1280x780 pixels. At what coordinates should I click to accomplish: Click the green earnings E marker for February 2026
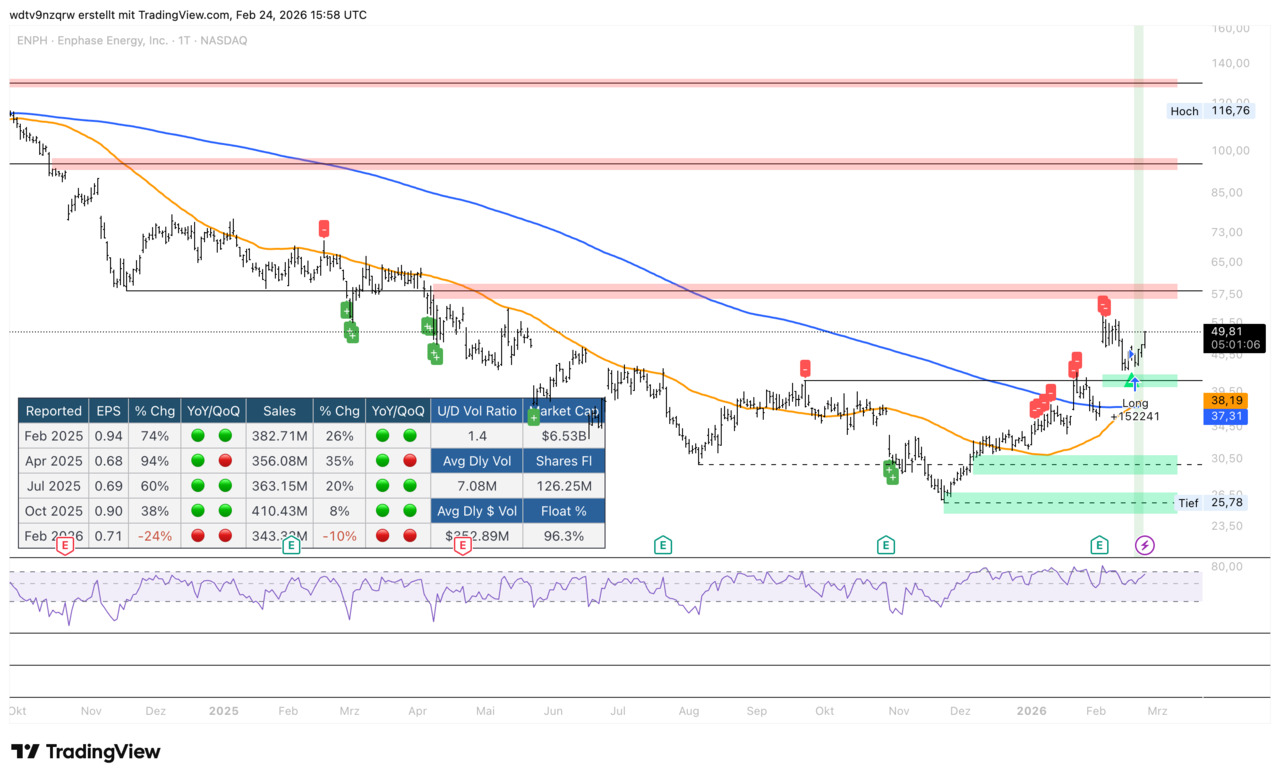[1099, 545]
